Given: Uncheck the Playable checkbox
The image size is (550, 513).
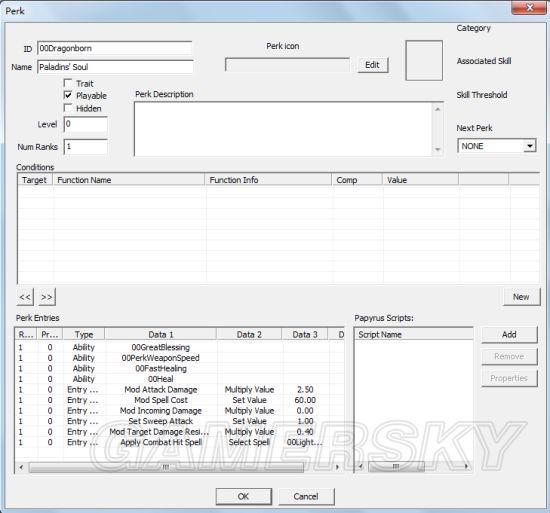Looking at the screenshot, I should 68,95.
